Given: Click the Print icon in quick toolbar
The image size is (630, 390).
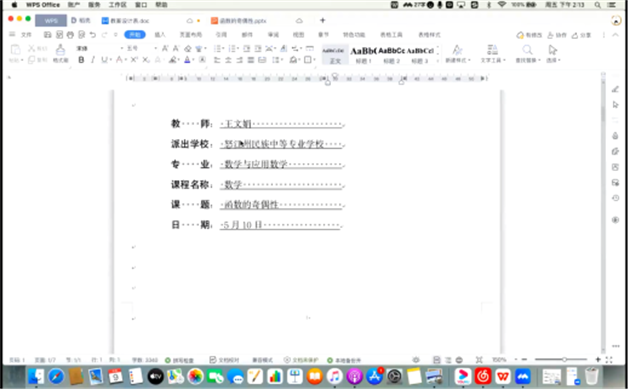Looking at the screenshot, I should (70, 35).
